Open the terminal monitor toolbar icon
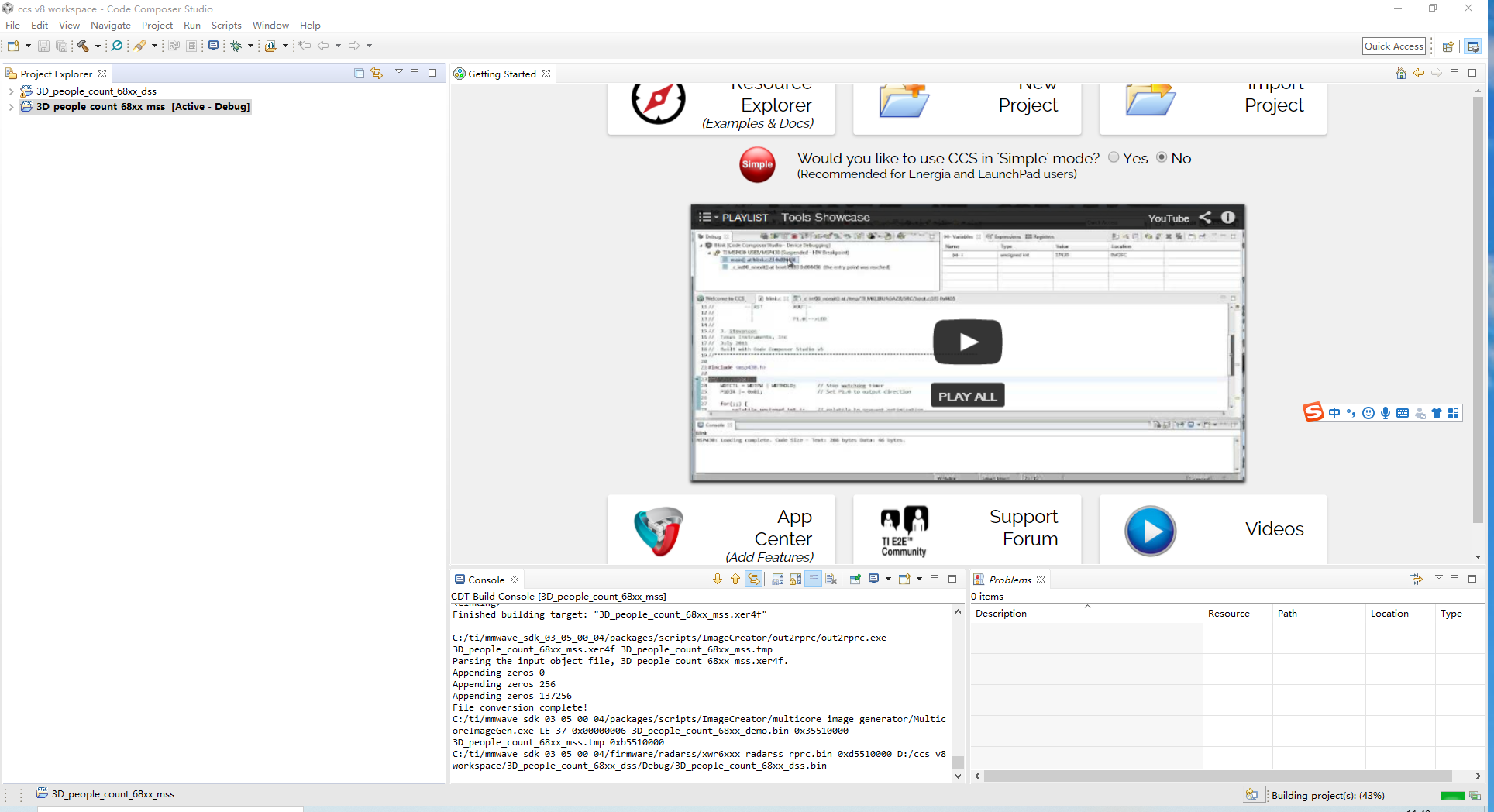1494x812 pixels. tap(214, 46)
